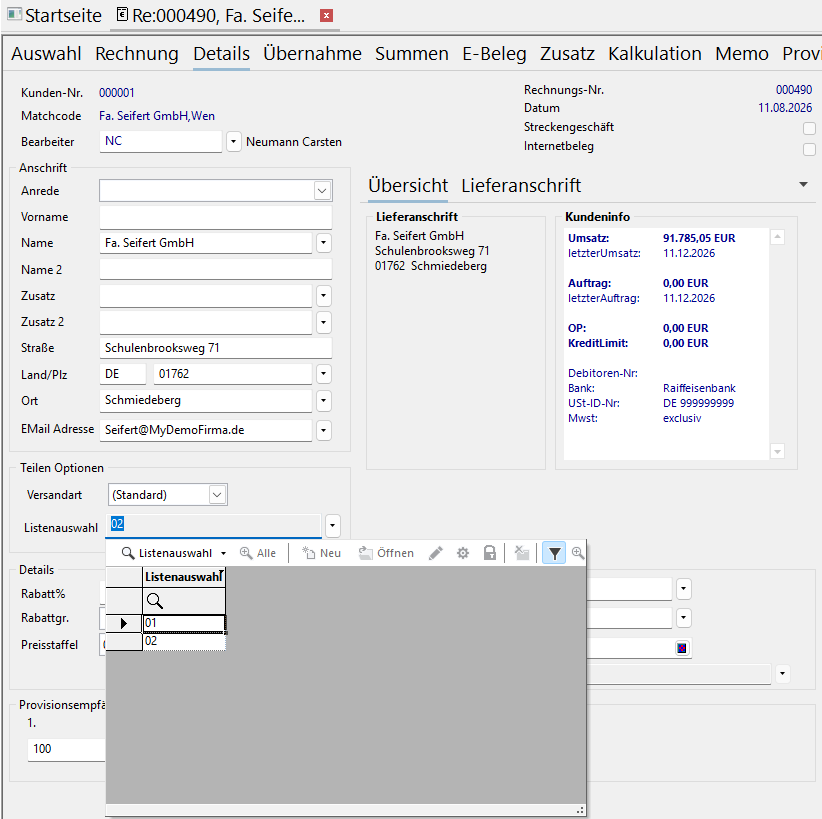The width and height of the screenshot is (822, 819).
Task: Open the Startseite tab
Action: pyautogui.click(x=55, y=16)
